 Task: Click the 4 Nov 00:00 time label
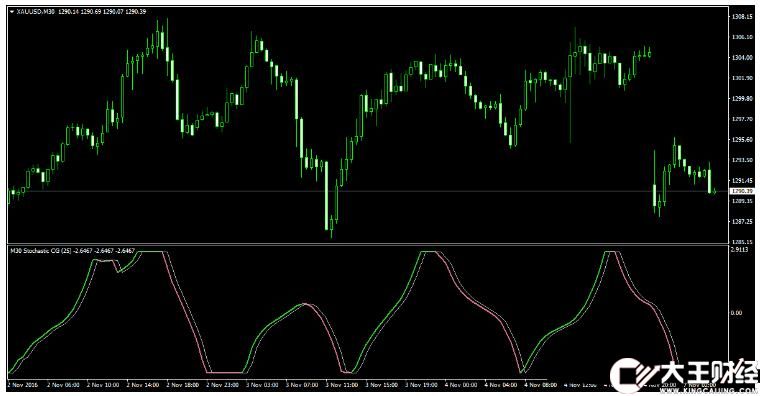click(461, 385)
